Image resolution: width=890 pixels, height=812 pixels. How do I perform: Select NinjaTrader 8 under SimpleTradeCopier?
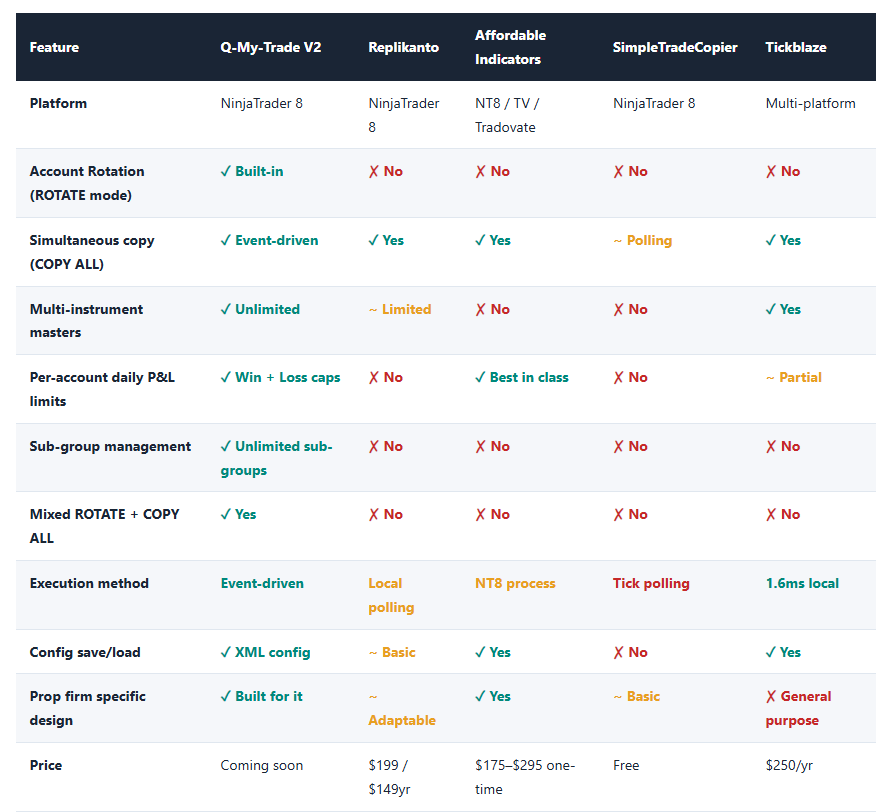click(x=654, y=103)
